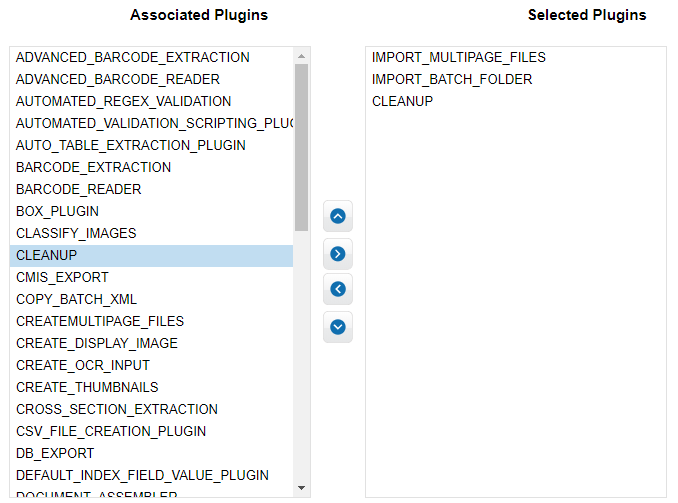Select IMPORT_MULTIPAGE_FILES in Selected Plugins
This screenshot has height=503, width=678.
point(515,57)
